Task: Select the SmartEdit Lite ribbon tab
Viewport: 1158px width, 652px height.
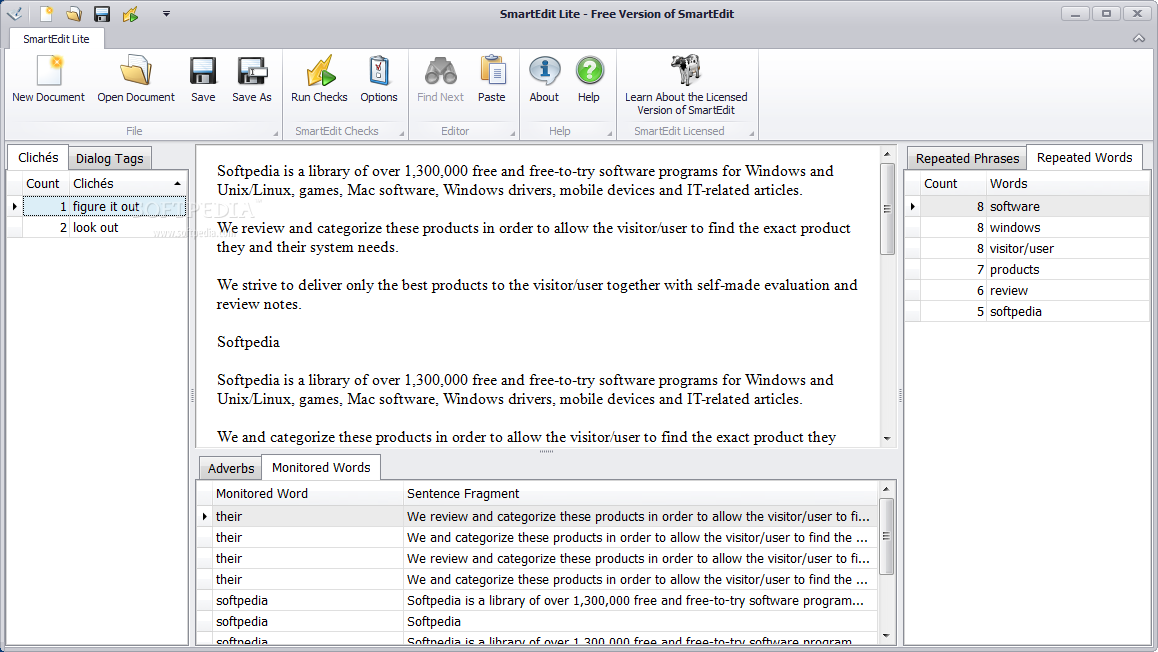Action: (x=56, y=39)
